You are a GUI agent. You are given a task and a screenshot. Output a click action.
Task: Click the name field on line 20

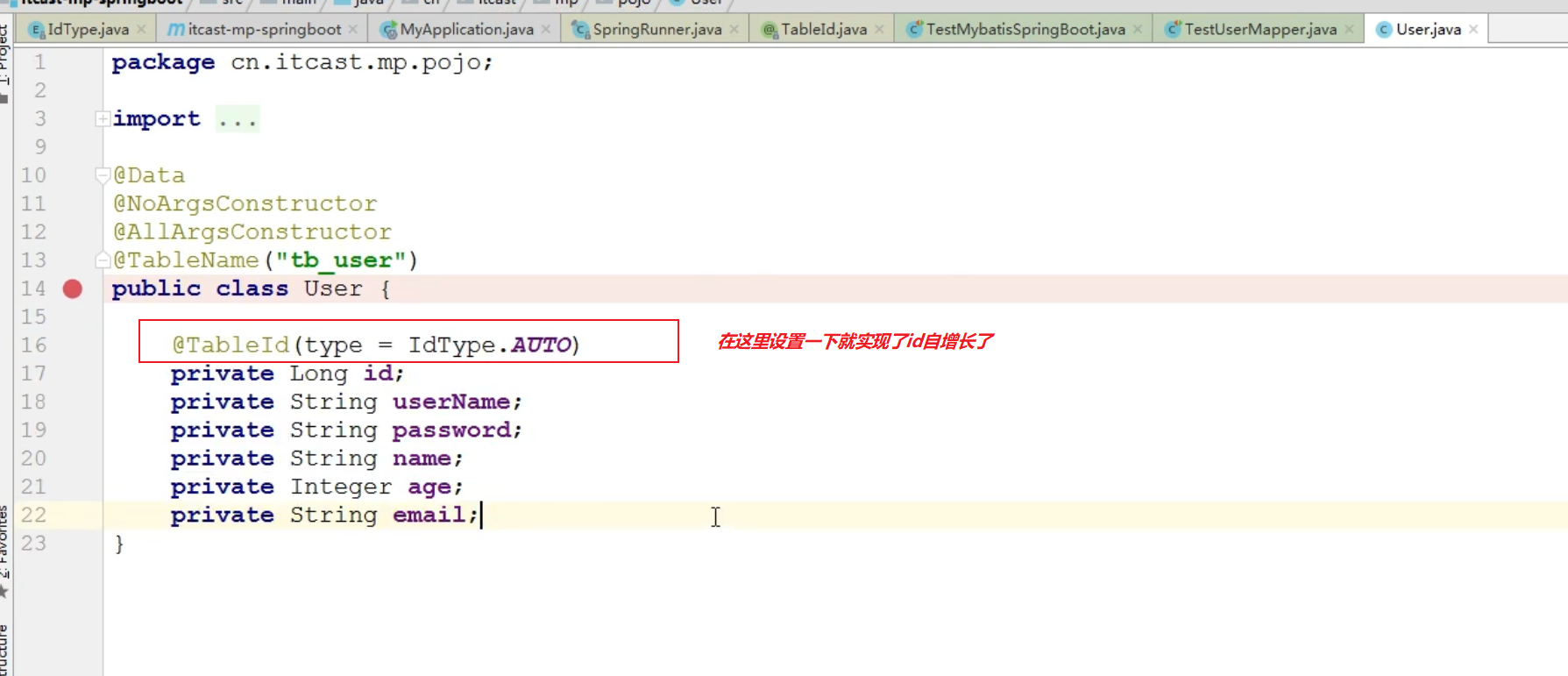tap(422, 458)
